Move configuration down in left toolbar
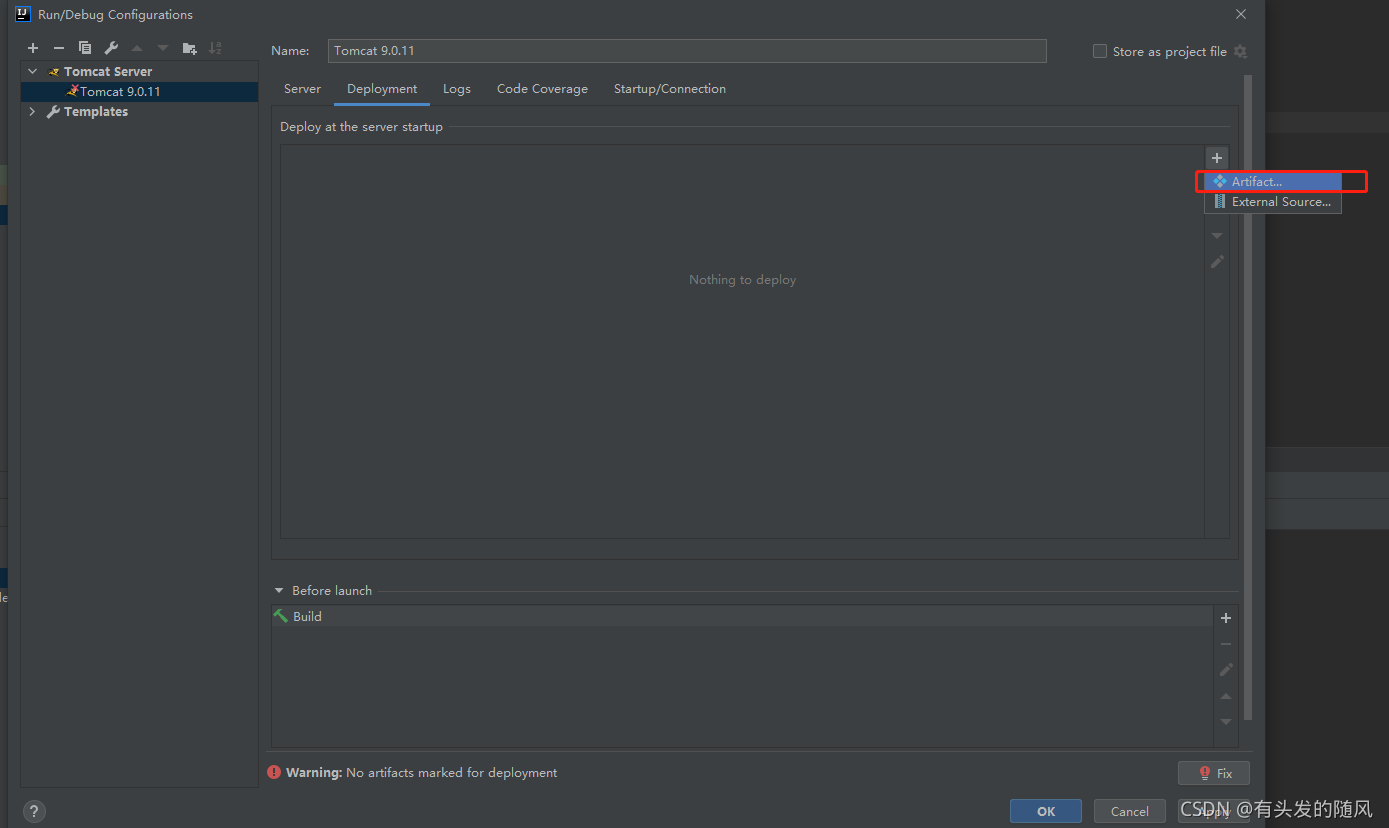Viewport: 1389px width, 828px height. coord(163,48)
